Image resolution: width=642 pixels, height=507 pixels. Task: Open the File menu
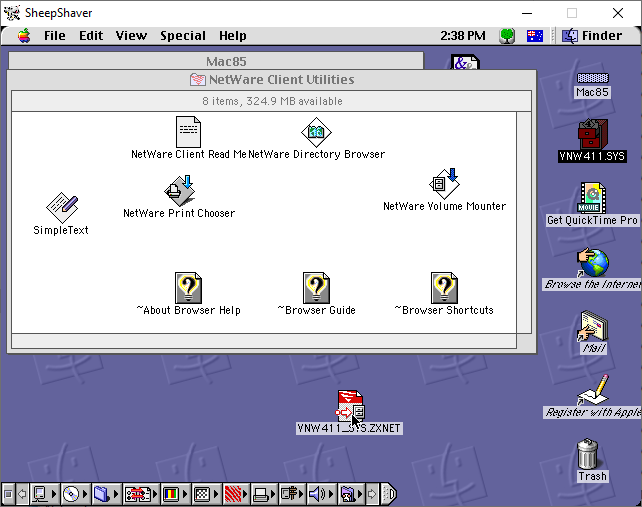point(55,36)
